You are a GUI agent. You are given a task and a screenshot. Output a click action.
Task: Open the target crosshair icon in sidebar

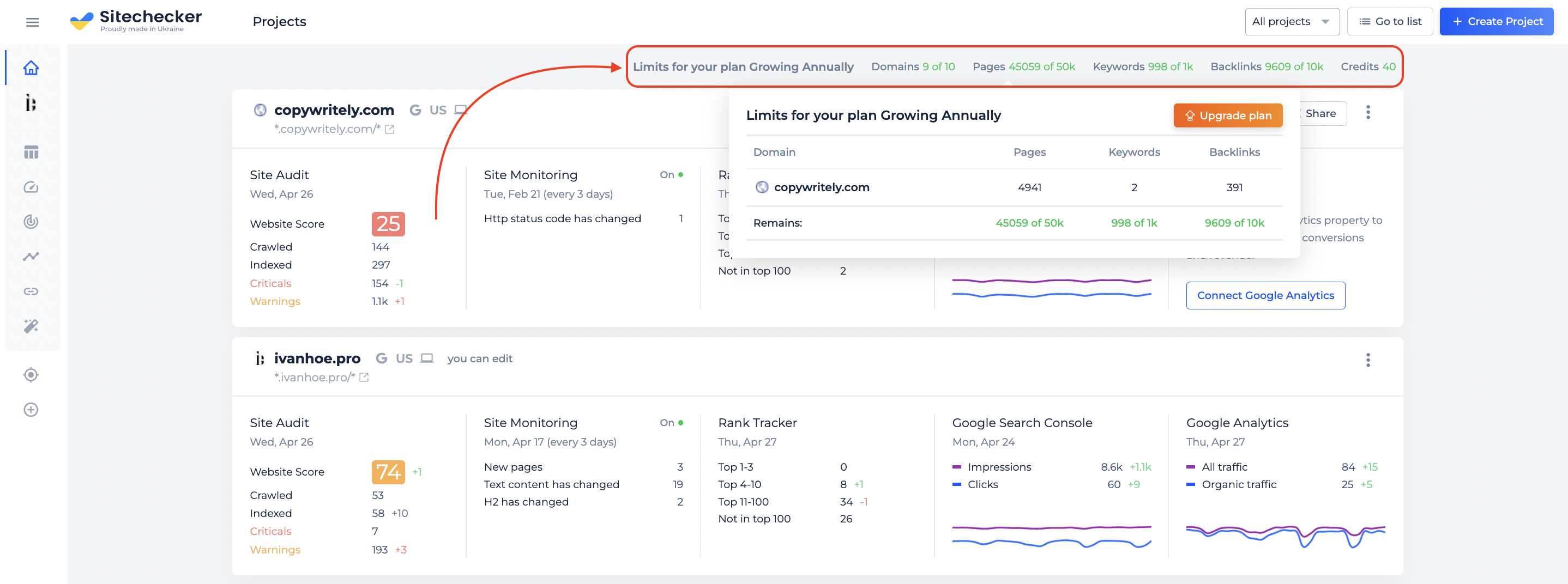pos(31,375)
